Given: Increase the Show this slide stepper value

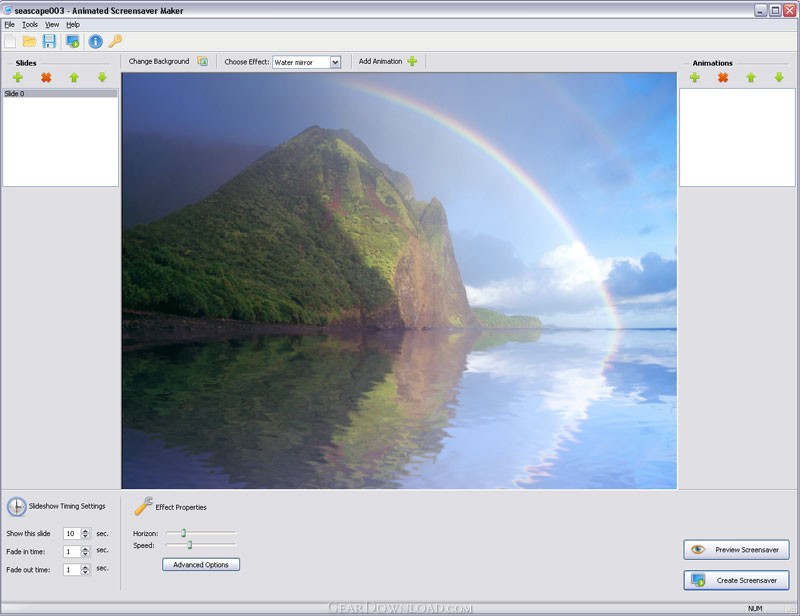Looking at the screenshot, I should [85, 531].
